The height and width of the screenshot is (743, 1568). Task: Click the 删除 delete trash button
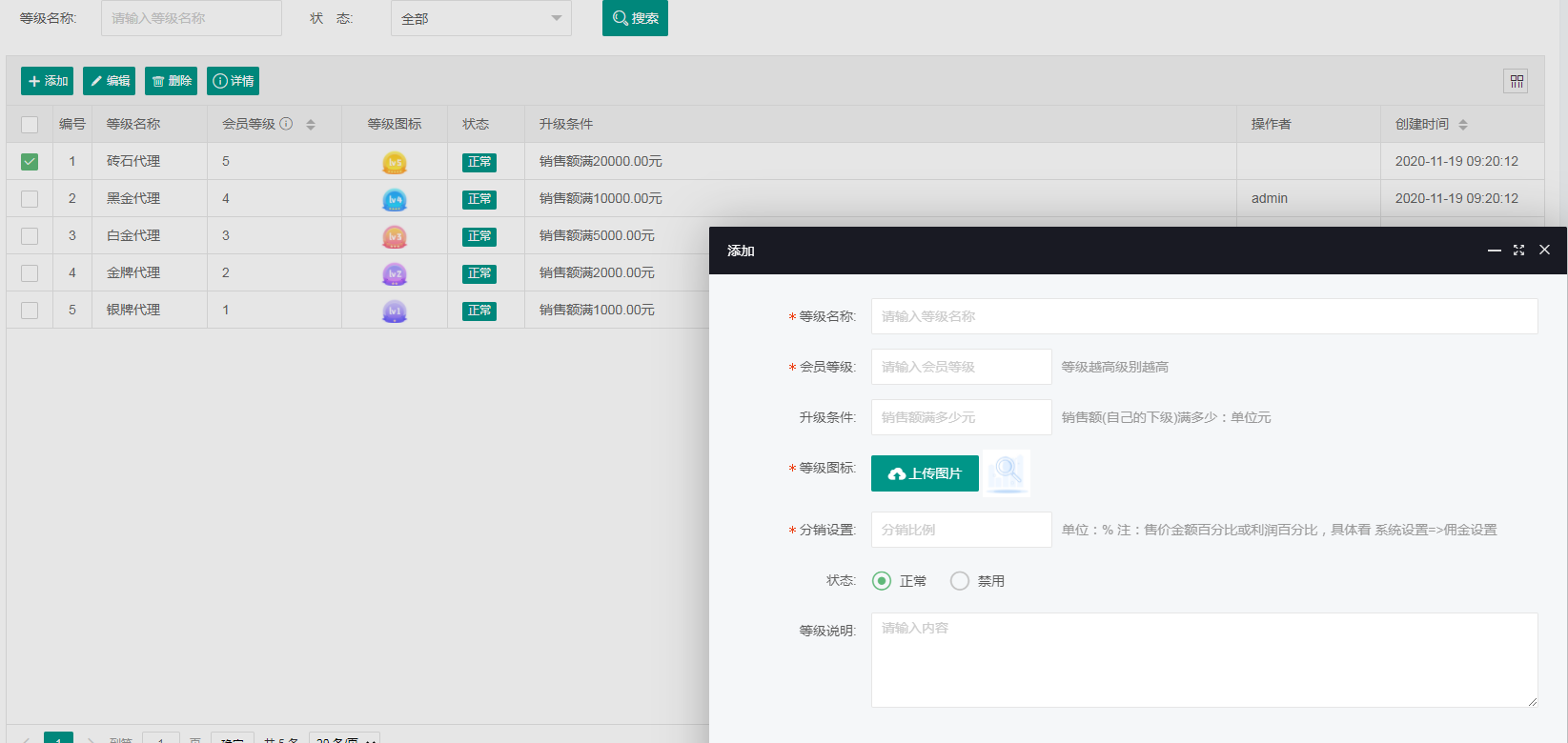click(171, 81)
